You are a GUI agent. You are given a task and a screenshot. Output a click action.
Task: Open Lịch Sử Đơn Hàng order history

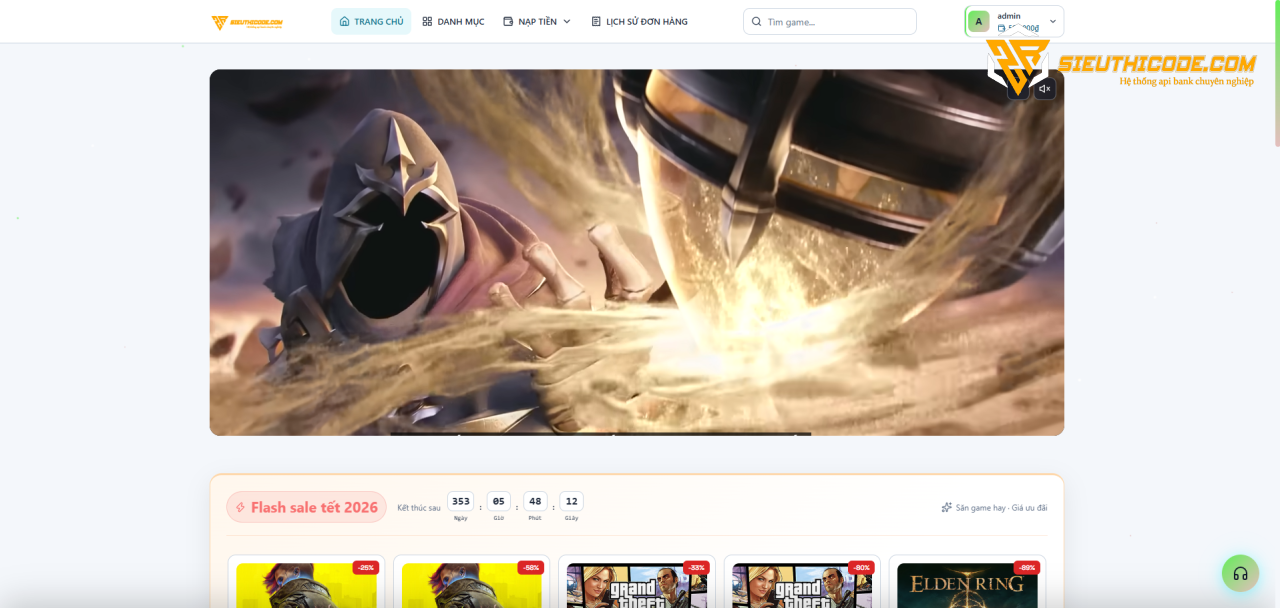pos(639,21)
